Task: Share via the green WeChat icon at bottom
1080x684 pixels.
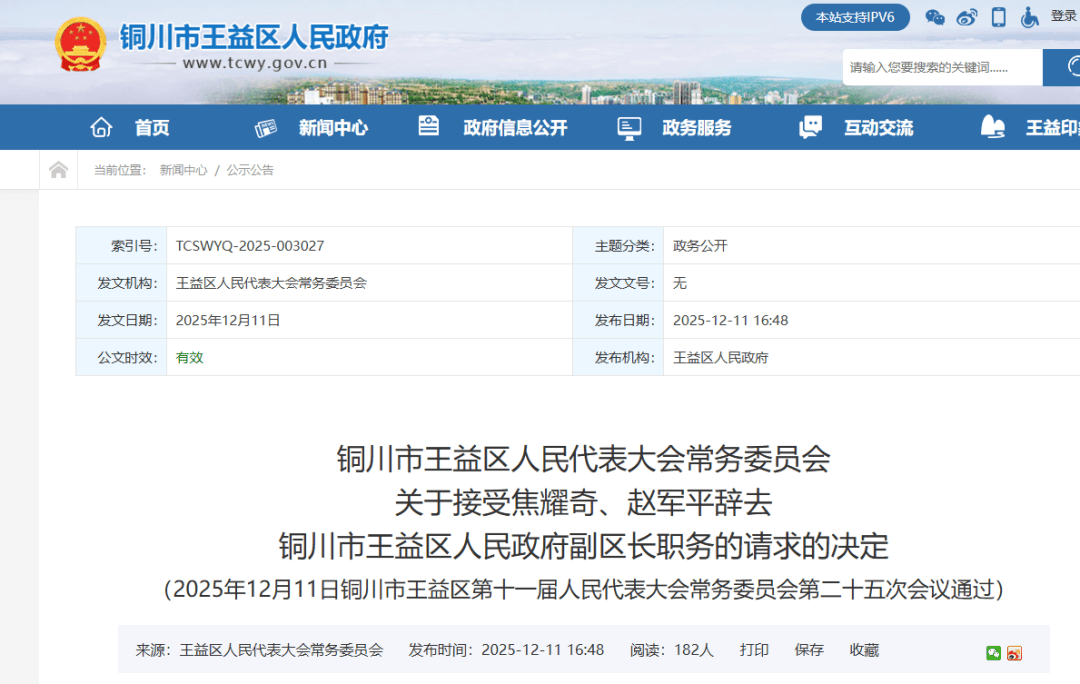Action: pyautogui.click(x=993, y=652)
